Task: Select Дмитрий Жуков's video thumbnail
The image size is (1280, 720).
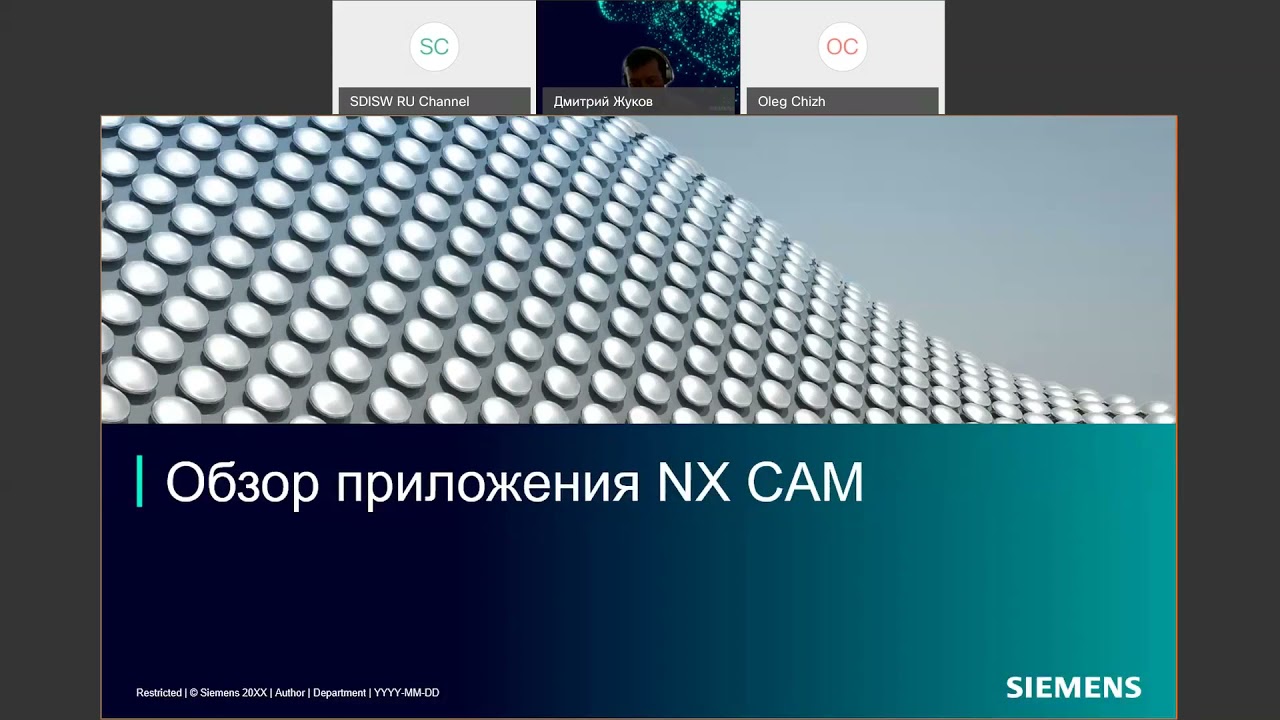Action: (x=638, y=57)
